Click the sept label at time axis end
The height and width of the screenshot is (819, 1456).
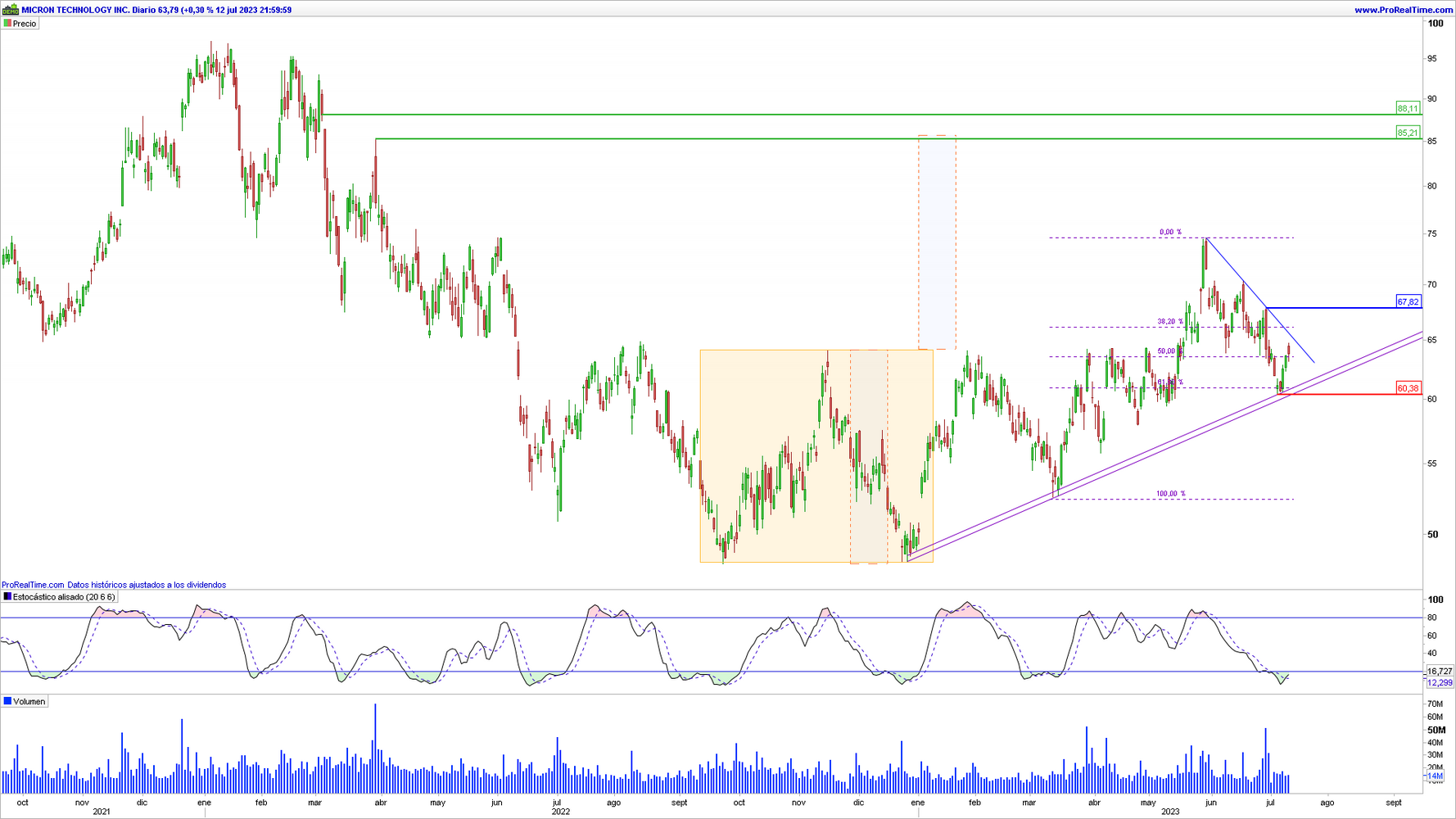tap(1394, 803)
